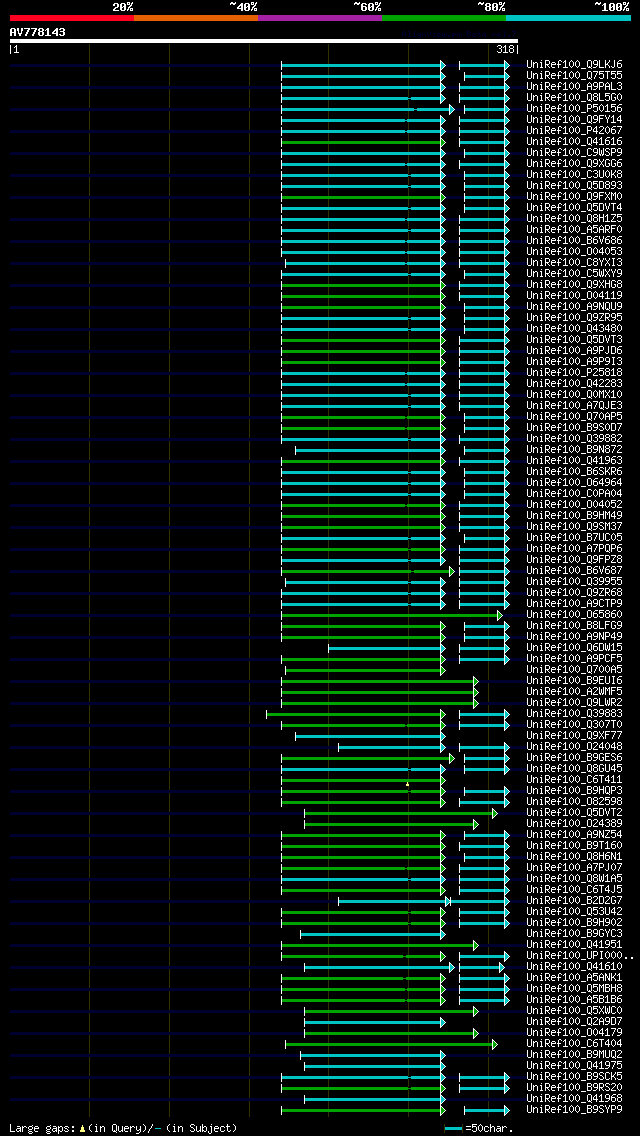Click label UniRef100_P25818

click(x=574, y=372)
